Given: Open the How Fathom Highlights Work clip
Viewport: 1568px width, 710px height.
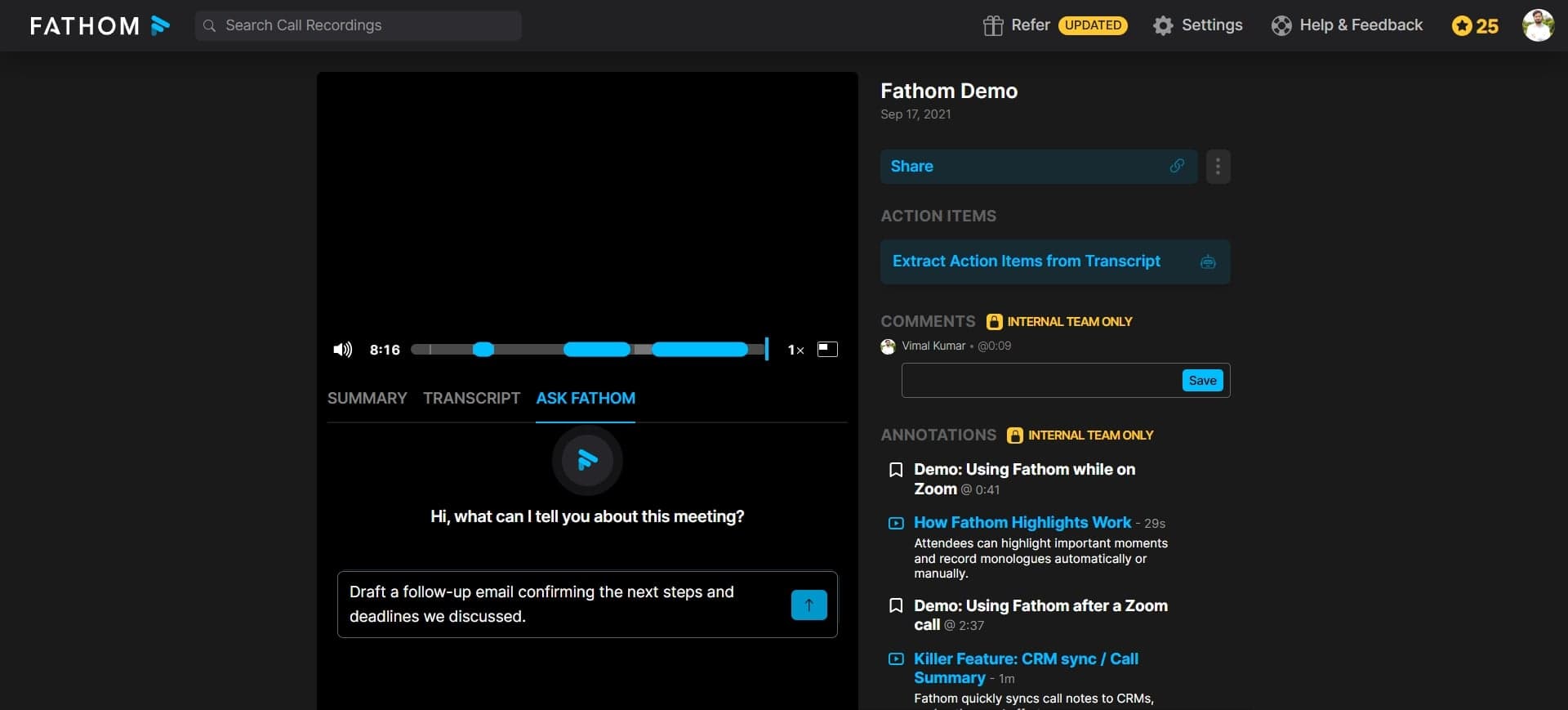Looking at the screenshot, I should click(1022, 522).
